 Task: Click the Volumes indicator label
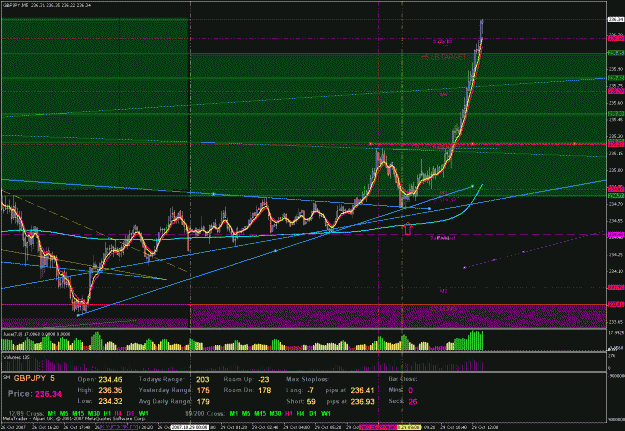(14, 357)
